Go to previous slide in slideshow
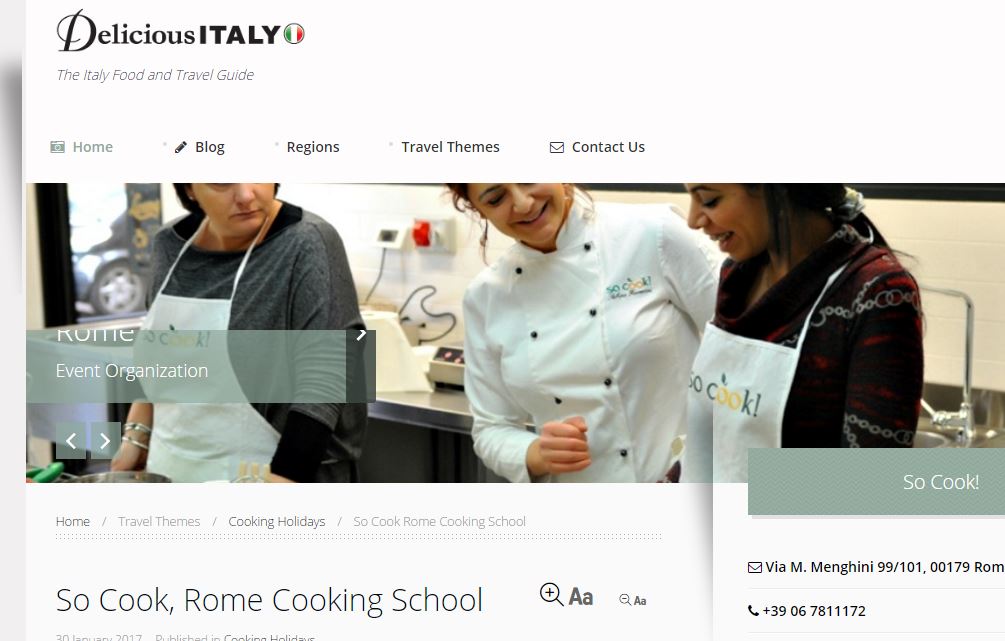The width and height of the screenshot is (1005, 641). 71,440
